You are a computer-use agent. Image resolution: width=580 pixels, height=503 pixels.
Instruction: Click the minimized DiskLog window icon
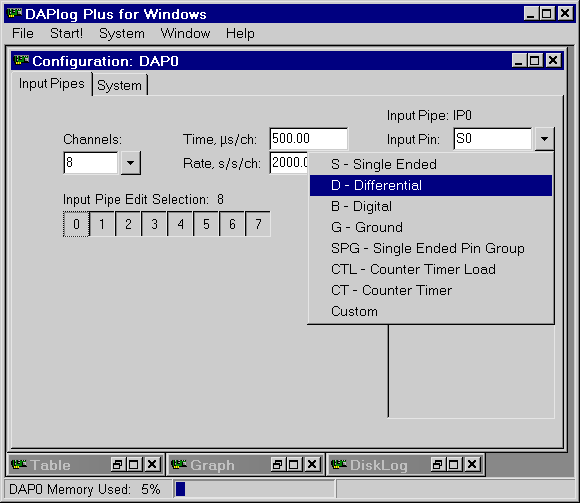339,465
